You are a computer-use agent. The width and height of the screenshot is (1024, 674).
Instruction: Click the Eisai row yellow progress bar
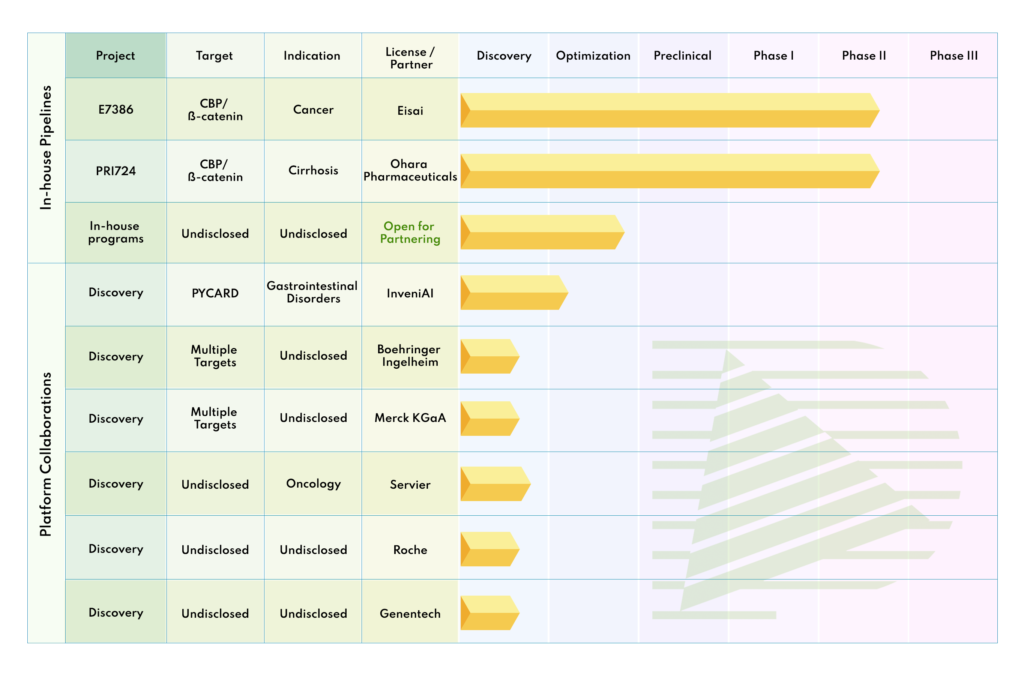[x=668, y=110]
